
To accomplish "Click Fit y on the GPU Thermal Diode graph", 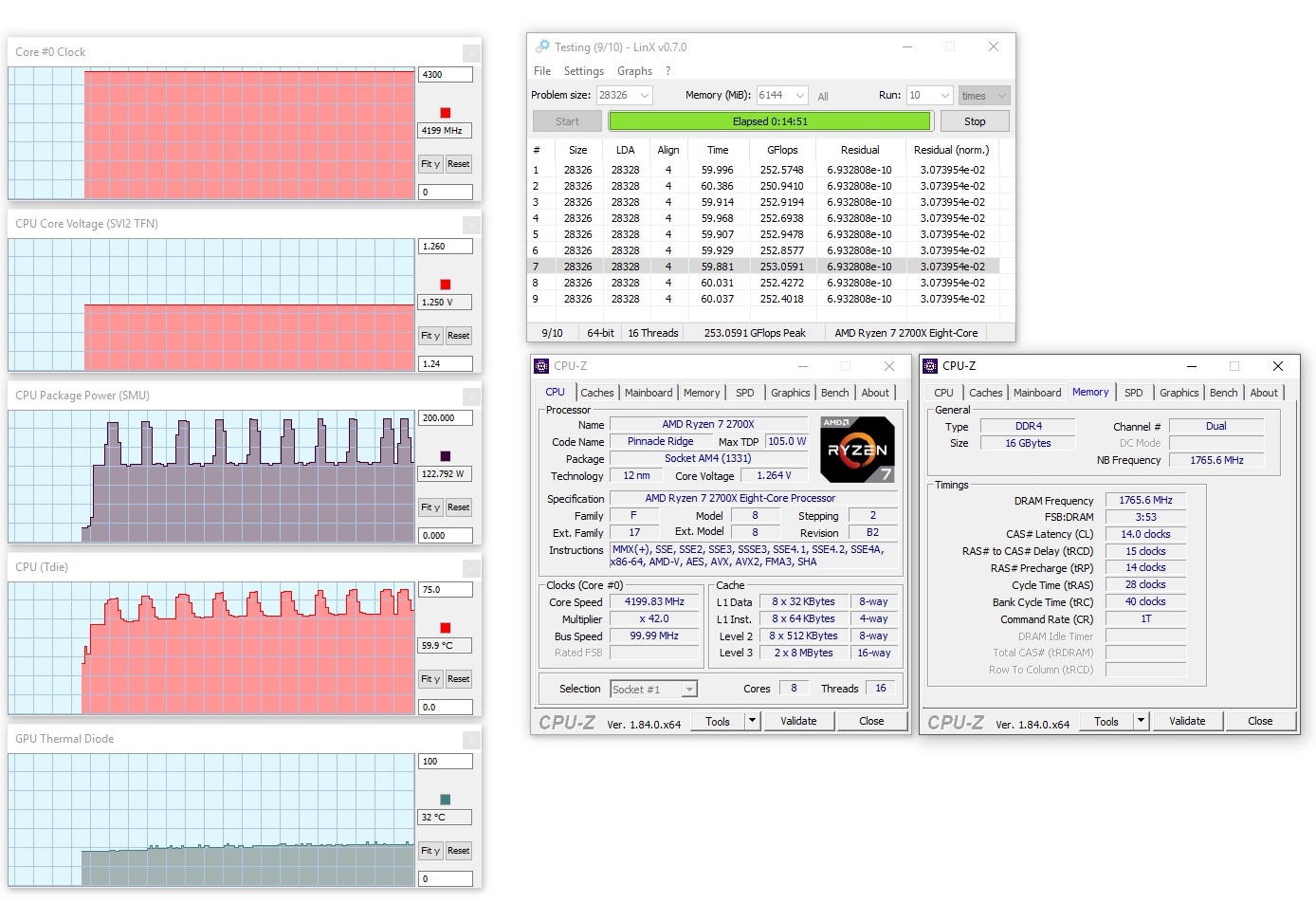I will pyautogui.click(x=430, y=851).
